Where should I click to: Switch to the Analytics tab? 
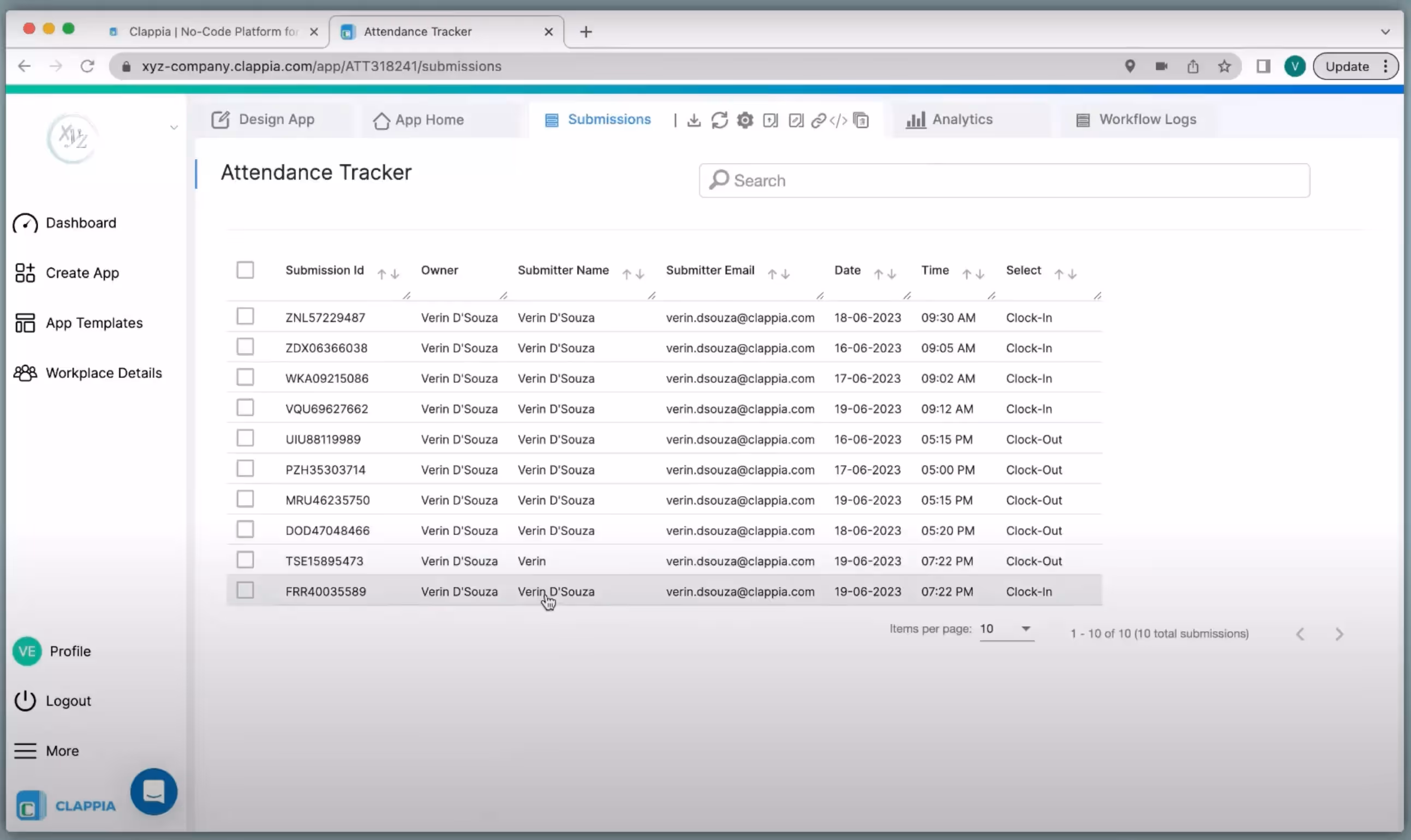pyautogui.click(x=949, y=119)
